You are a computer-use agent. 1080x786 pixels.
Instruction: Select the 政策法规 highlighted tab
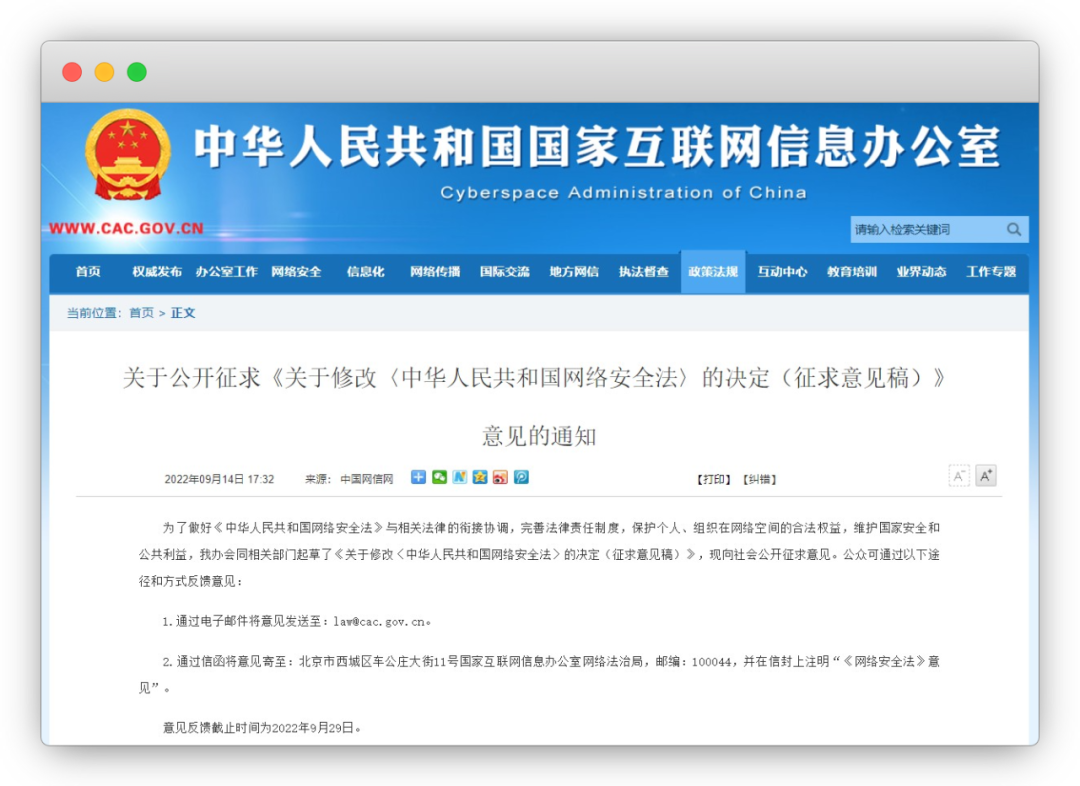pyautogui.click(x=712, y=271)
